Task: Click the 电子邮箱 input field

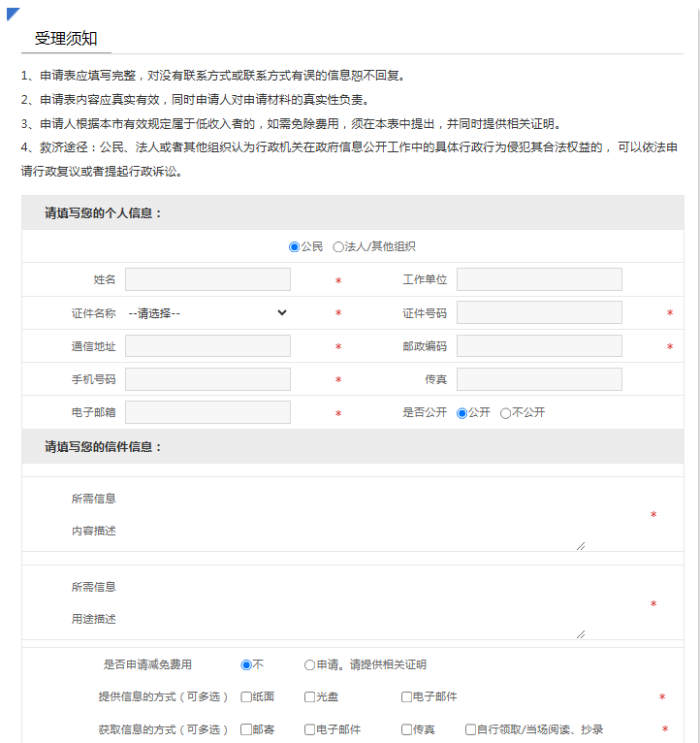Action: pyautogui.click(x=208, y=413)
